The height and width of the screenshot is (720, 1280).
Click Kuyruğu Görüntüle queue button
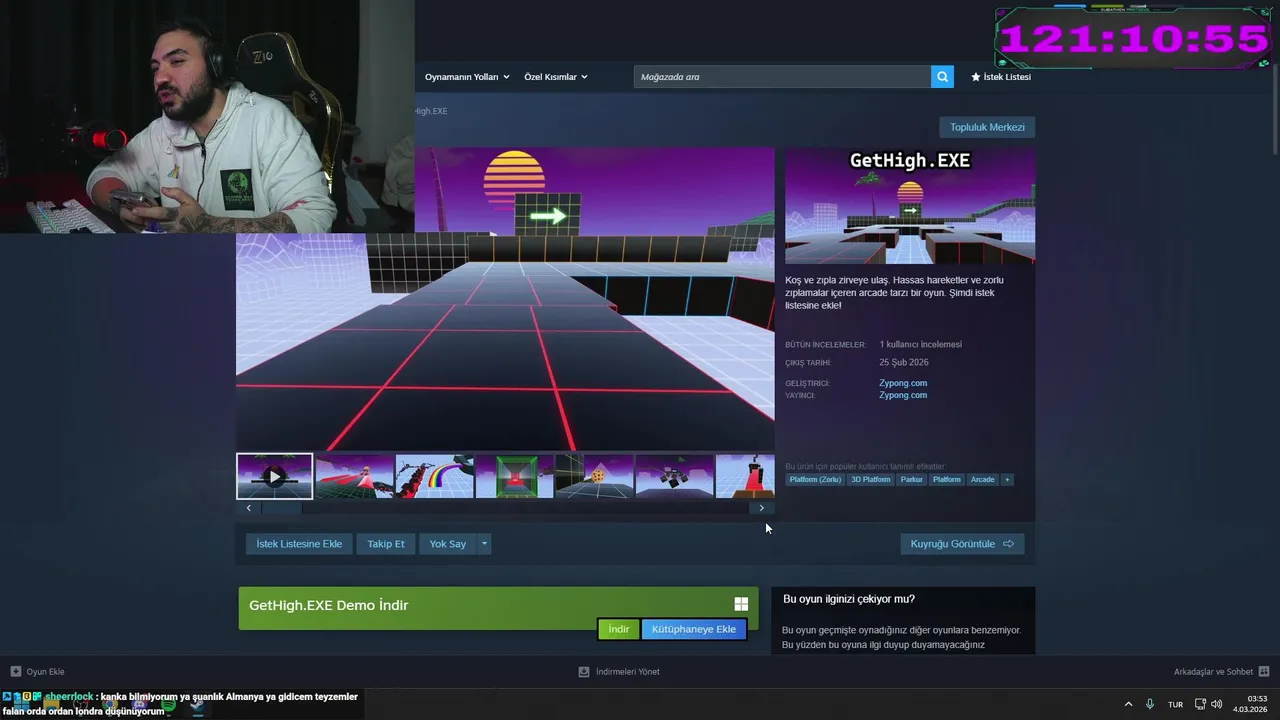coord(962,544)
